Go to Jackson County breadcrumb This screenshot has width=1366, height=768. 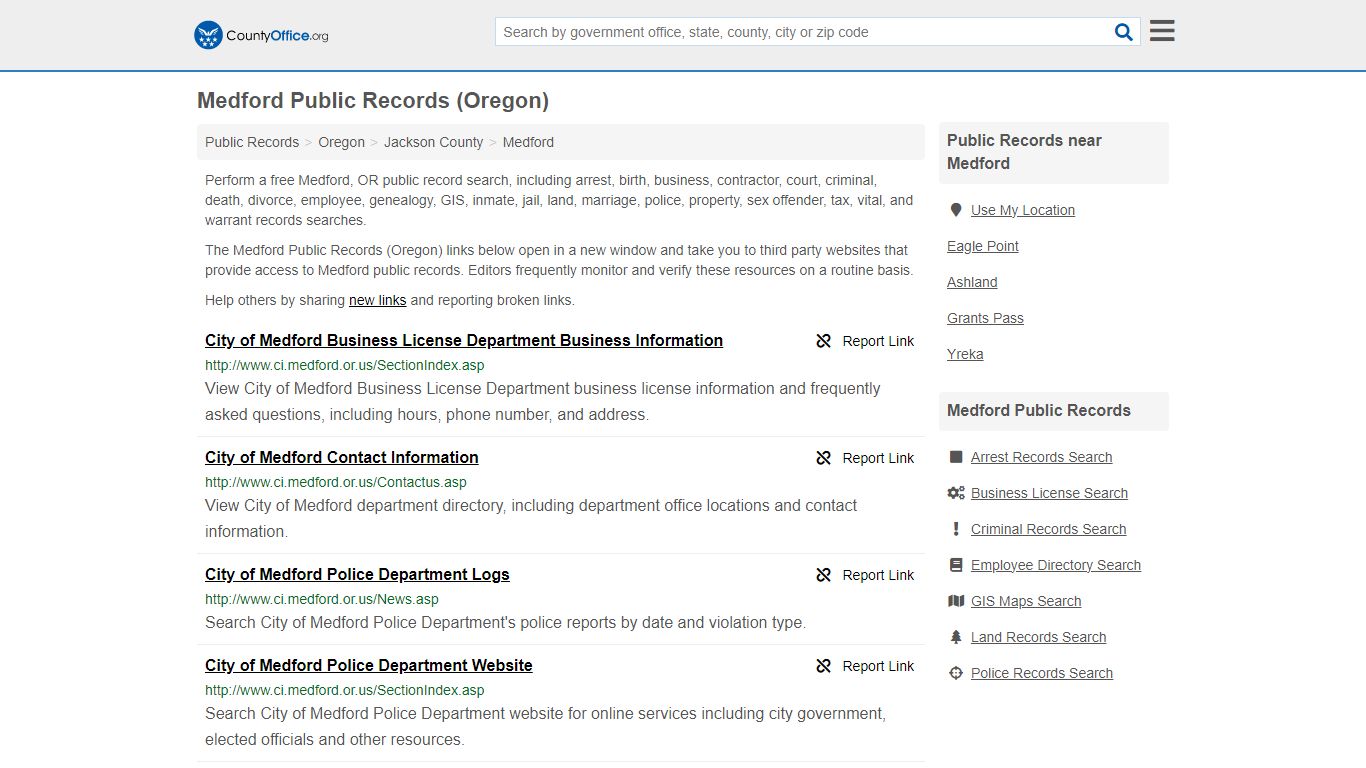[434, 142]
